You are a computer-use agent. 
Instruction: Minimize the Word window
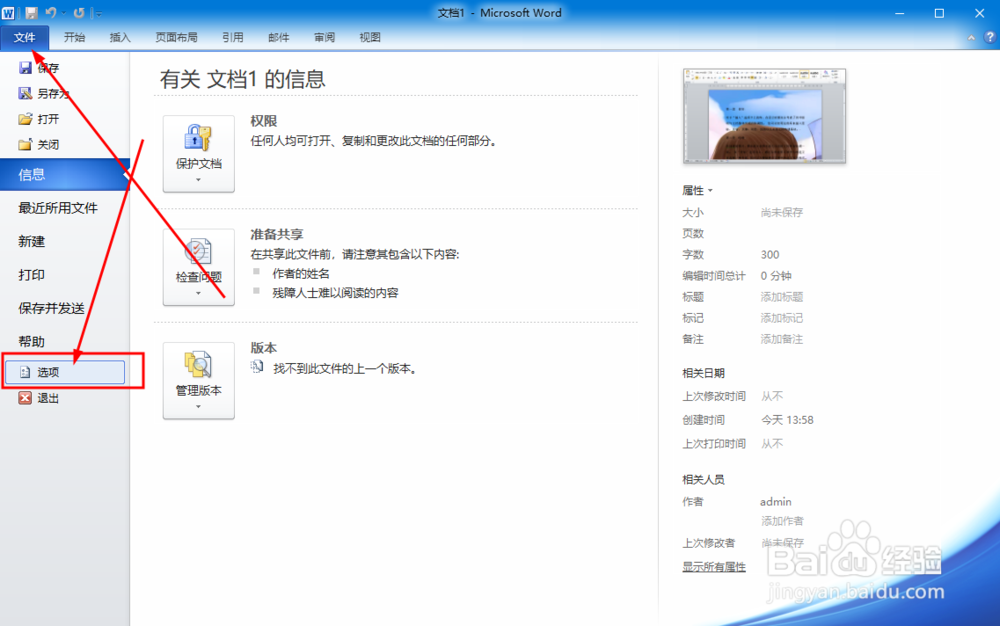pyautogui.click(x=900, y=13)
